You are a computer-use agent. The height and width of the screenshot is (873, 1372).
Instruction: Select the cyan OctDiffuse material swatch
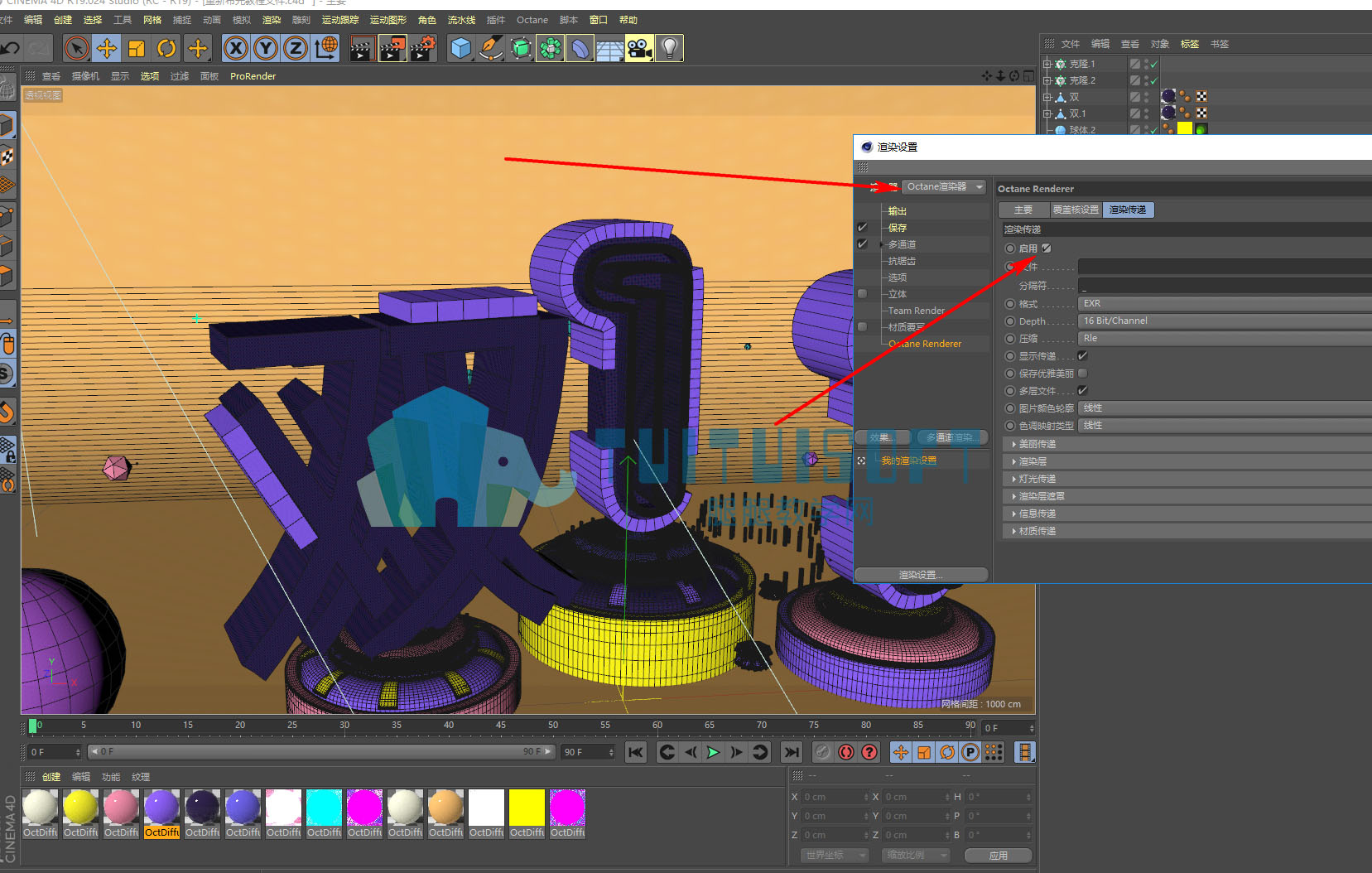(324, 808)
